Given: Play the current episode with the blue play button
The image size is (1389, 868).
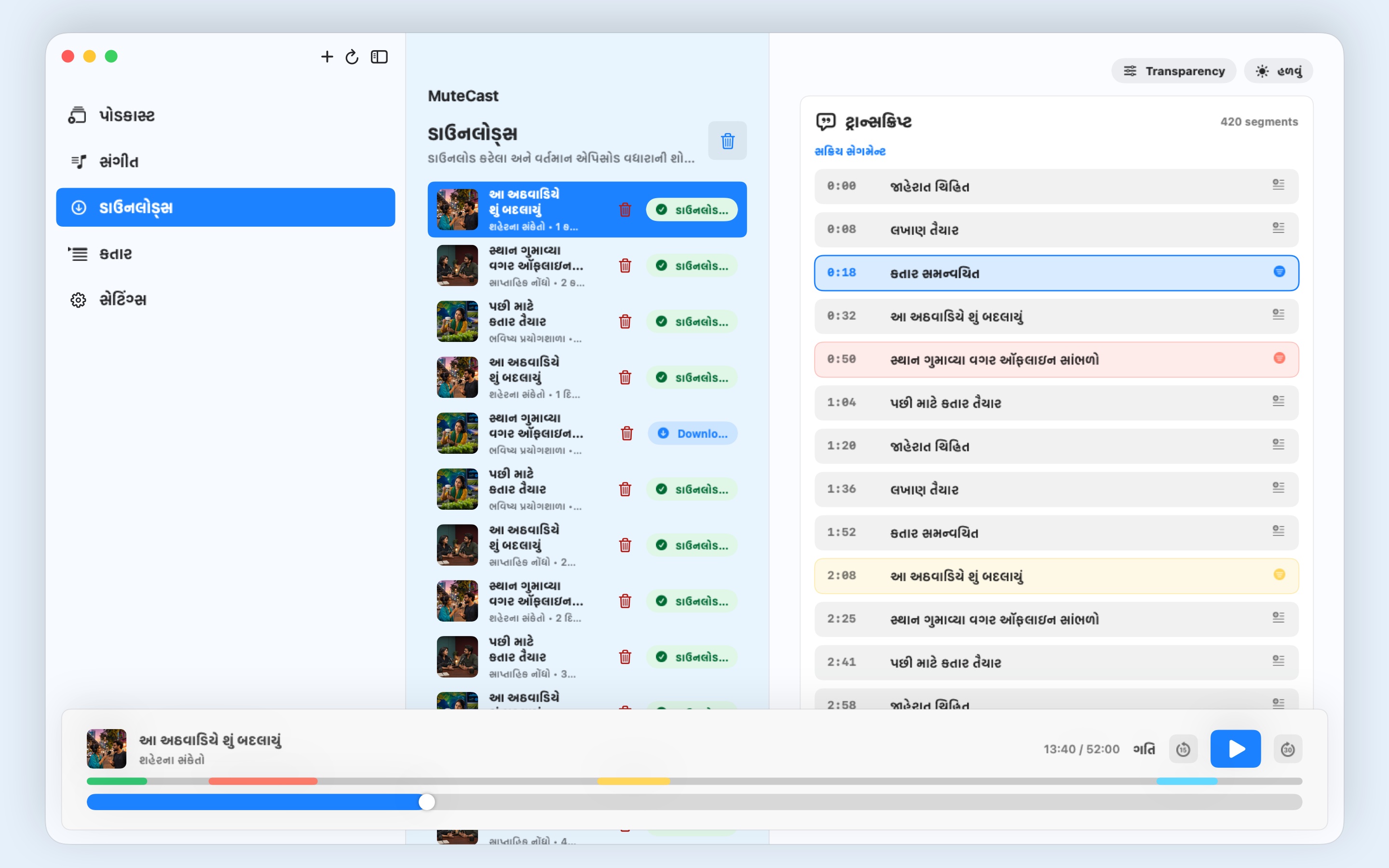Looking at the screenshot, I should point(1235,748).
